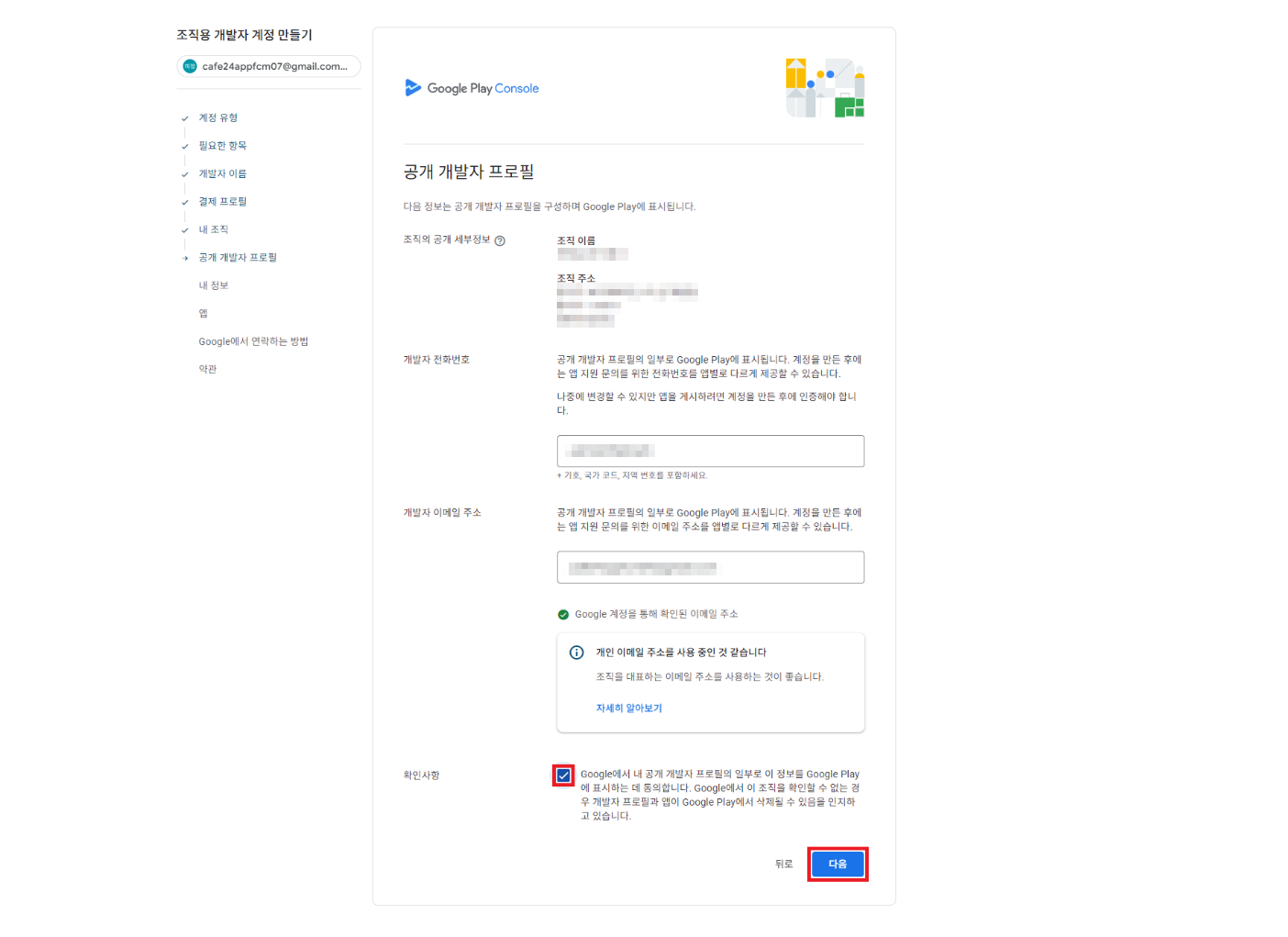Image resolution: width=1288 pixels, height=937 pixels.
Task: Open the 내 조직 sidebar step
Action: (214, 229)
